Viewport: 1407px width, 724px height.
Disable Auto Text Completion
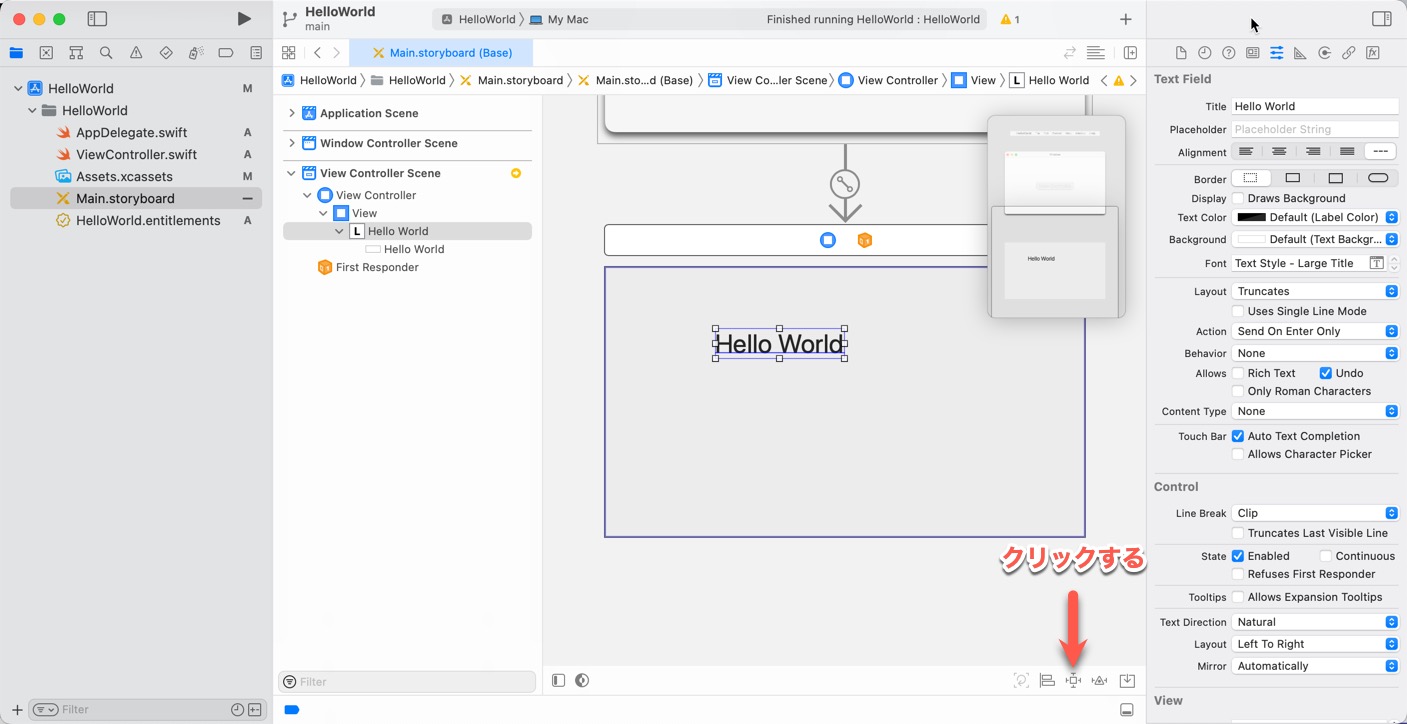[x=1238, y=436]
